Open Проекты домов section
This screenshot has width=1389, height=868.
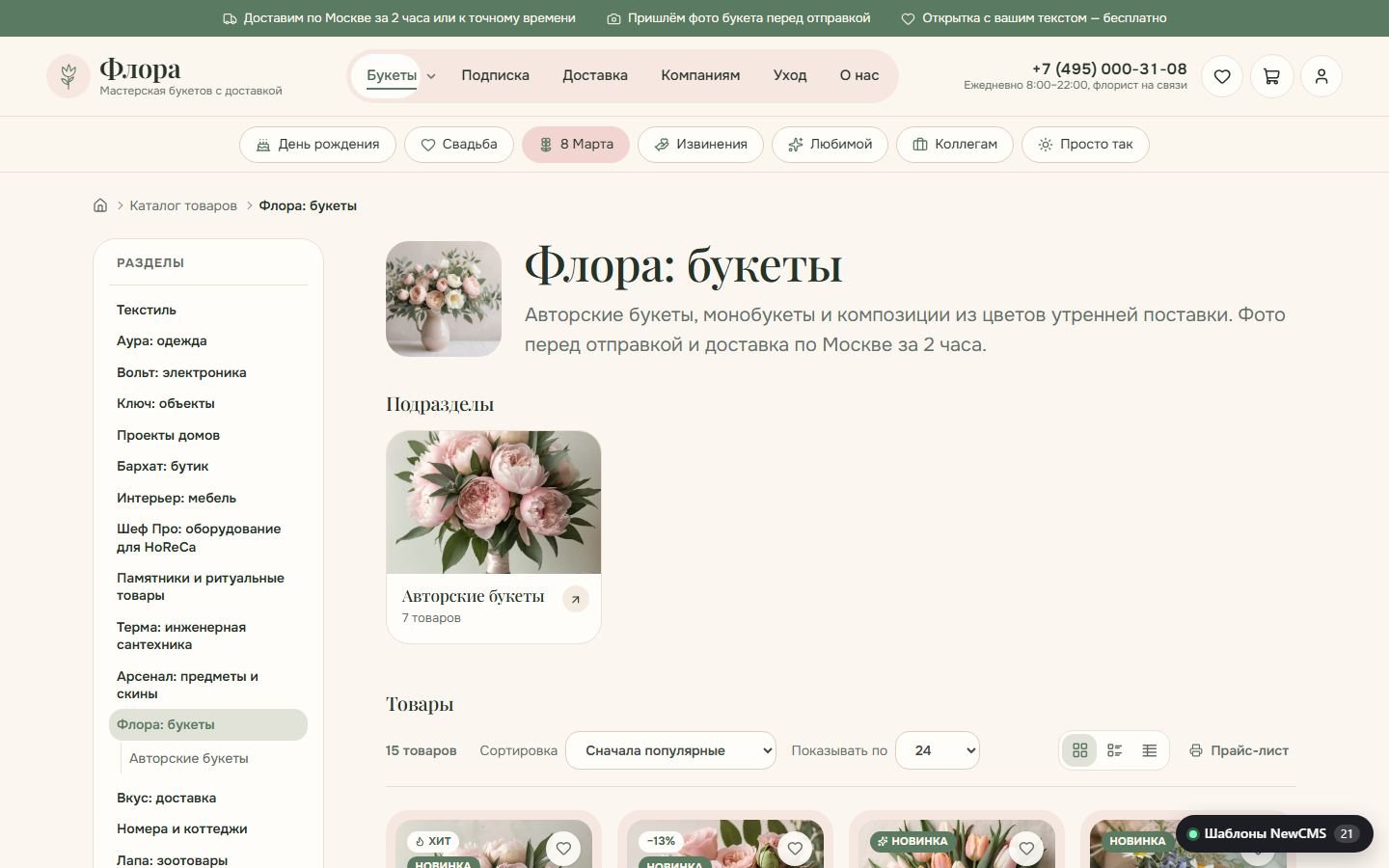208,435
